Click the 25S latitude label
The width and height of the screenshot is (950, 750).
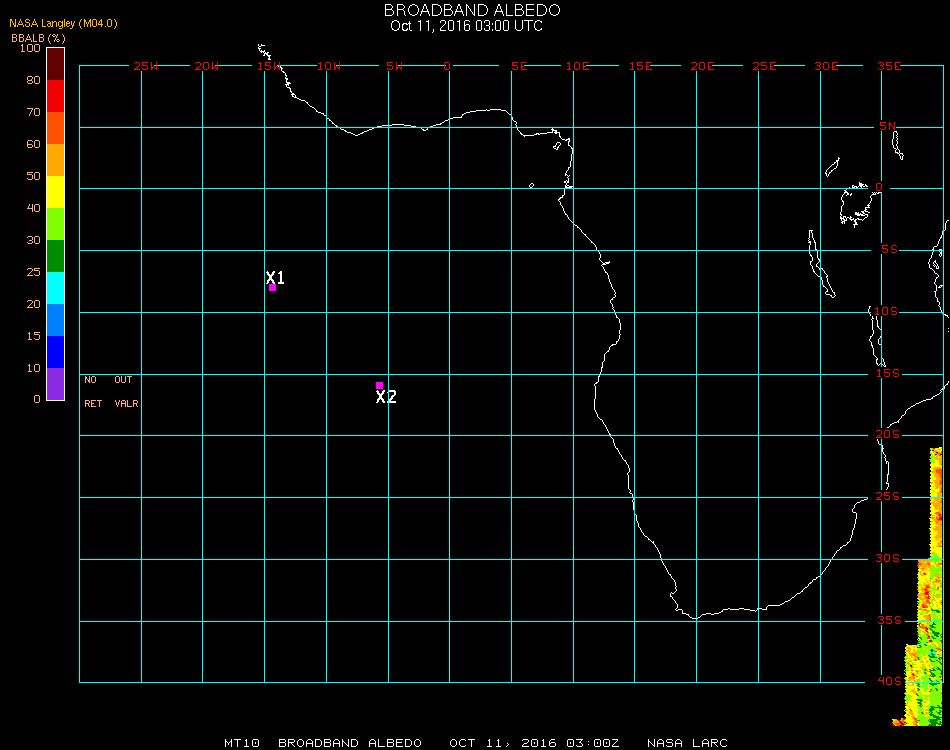tap(888, 496)
